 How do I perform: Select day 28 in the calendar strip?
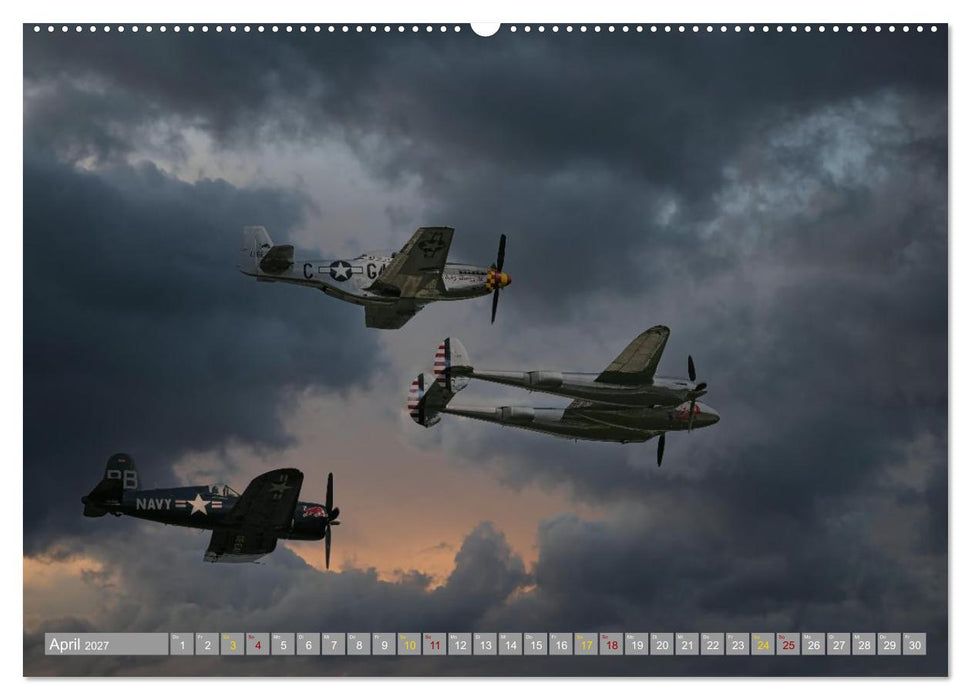point(865,644)
